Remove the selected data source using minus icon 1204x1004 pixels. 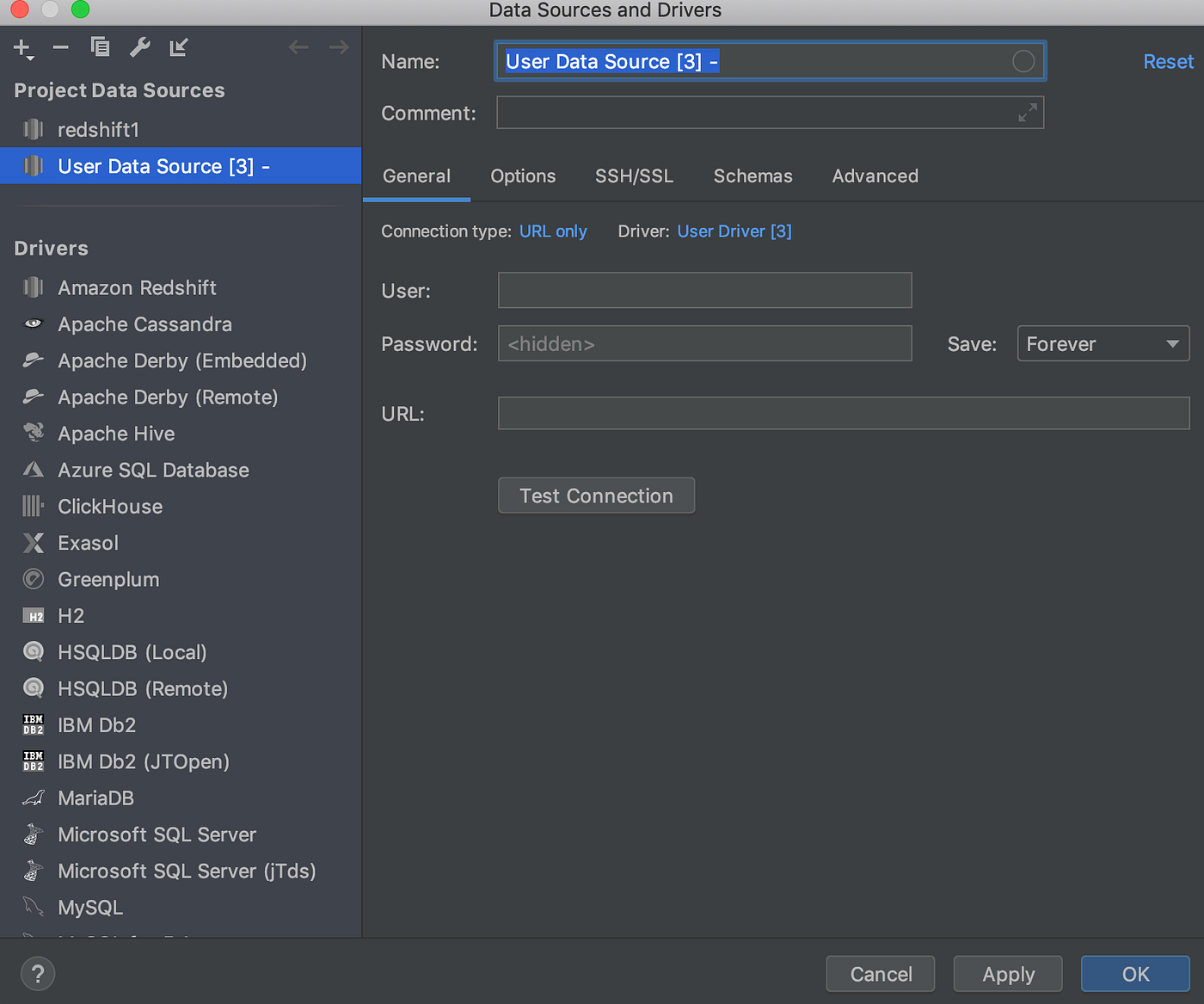pos(59,47)
